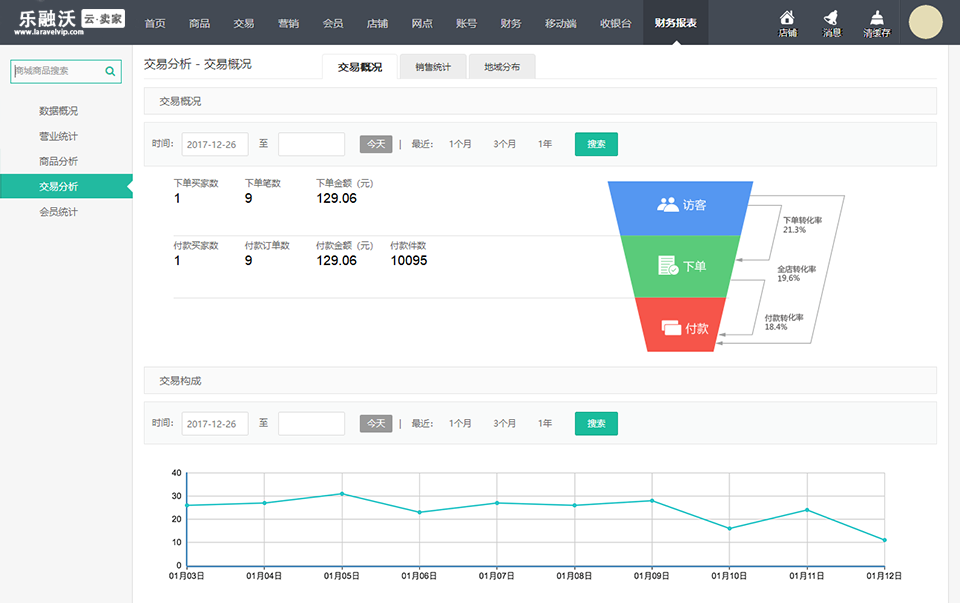Switch to the 地域分布 tab

(x=502, y=67)
